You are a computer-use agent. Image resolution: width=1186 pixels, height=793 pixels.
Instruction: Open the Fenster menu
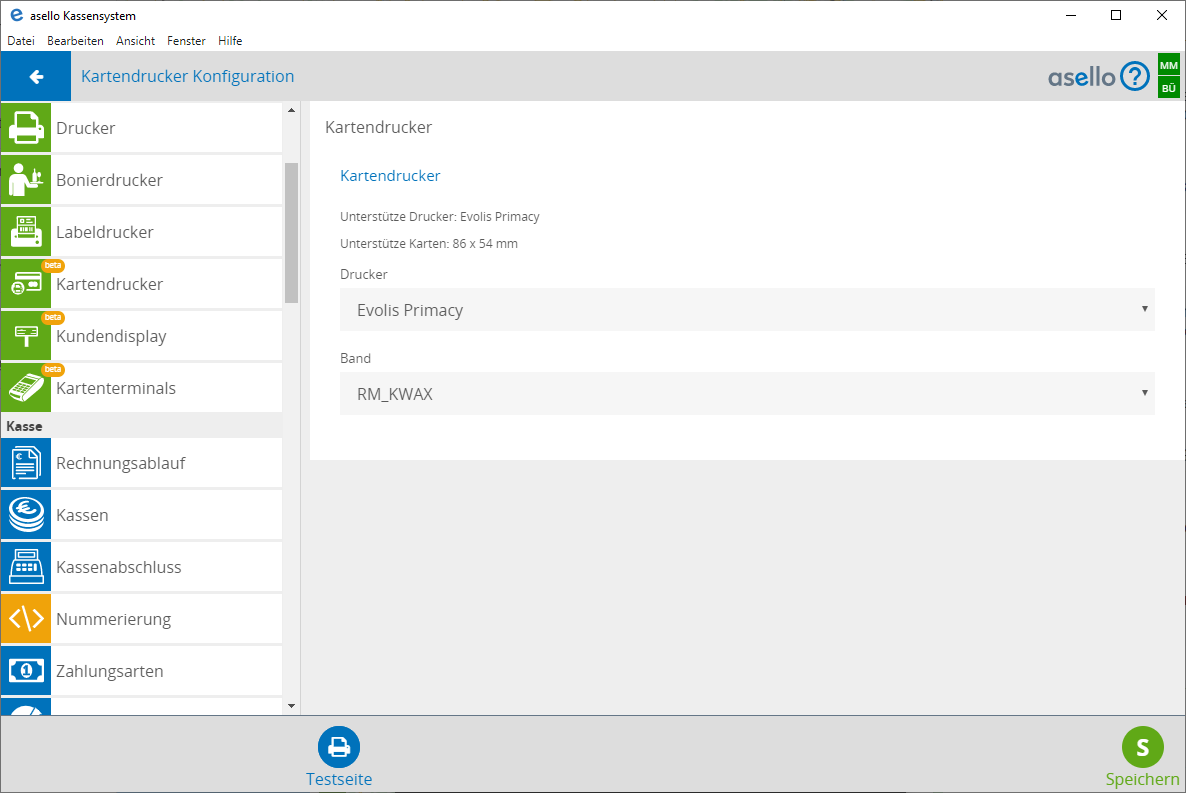187,41
